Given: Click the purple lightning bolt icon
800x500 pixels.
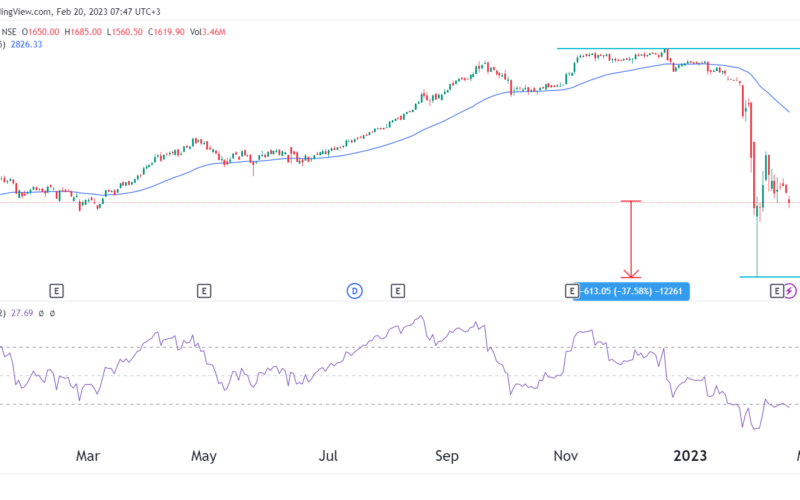Looking at the screenshot, I should tap(791, 291).
